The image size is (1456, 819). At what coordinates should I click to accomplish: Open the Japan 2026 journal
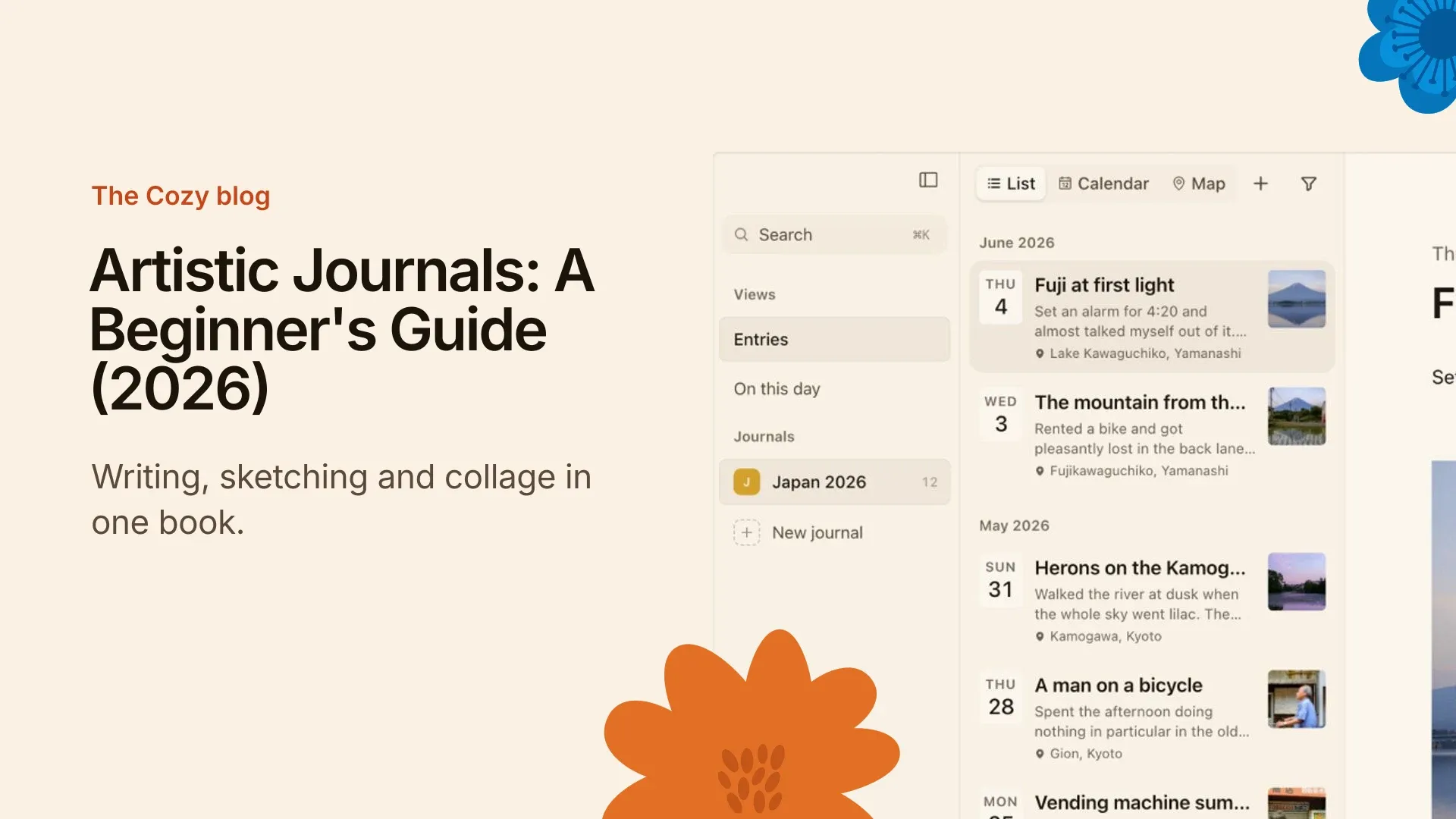[834, 482]
